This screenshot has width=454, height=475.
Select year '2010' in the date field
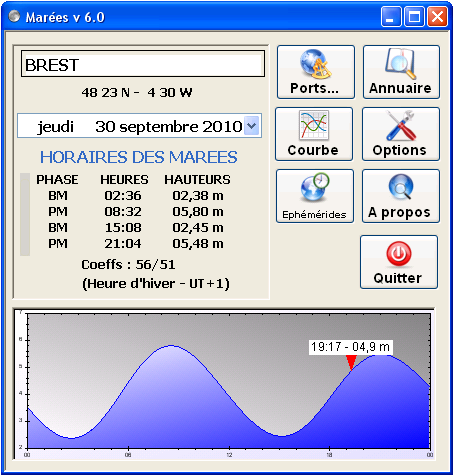(x=222, y=127)
